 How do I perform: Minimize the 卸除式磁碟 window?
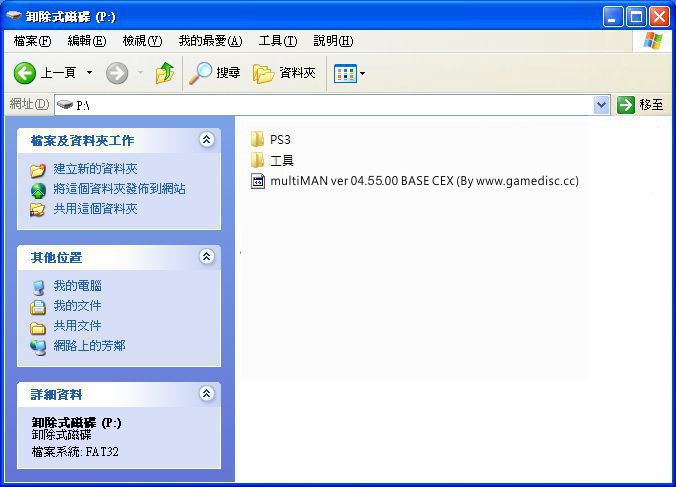613,17
